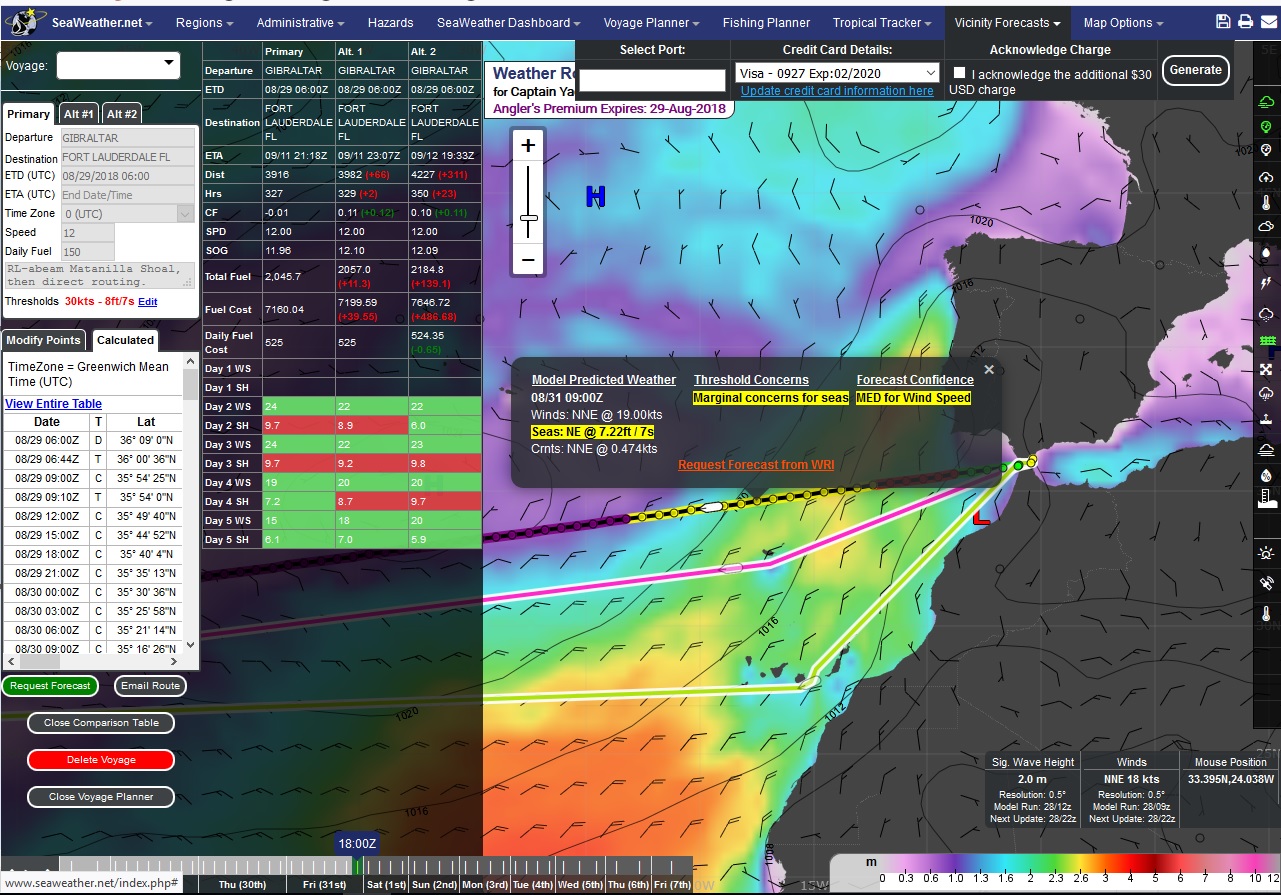Select the Calculated tab

pos(125,340)
